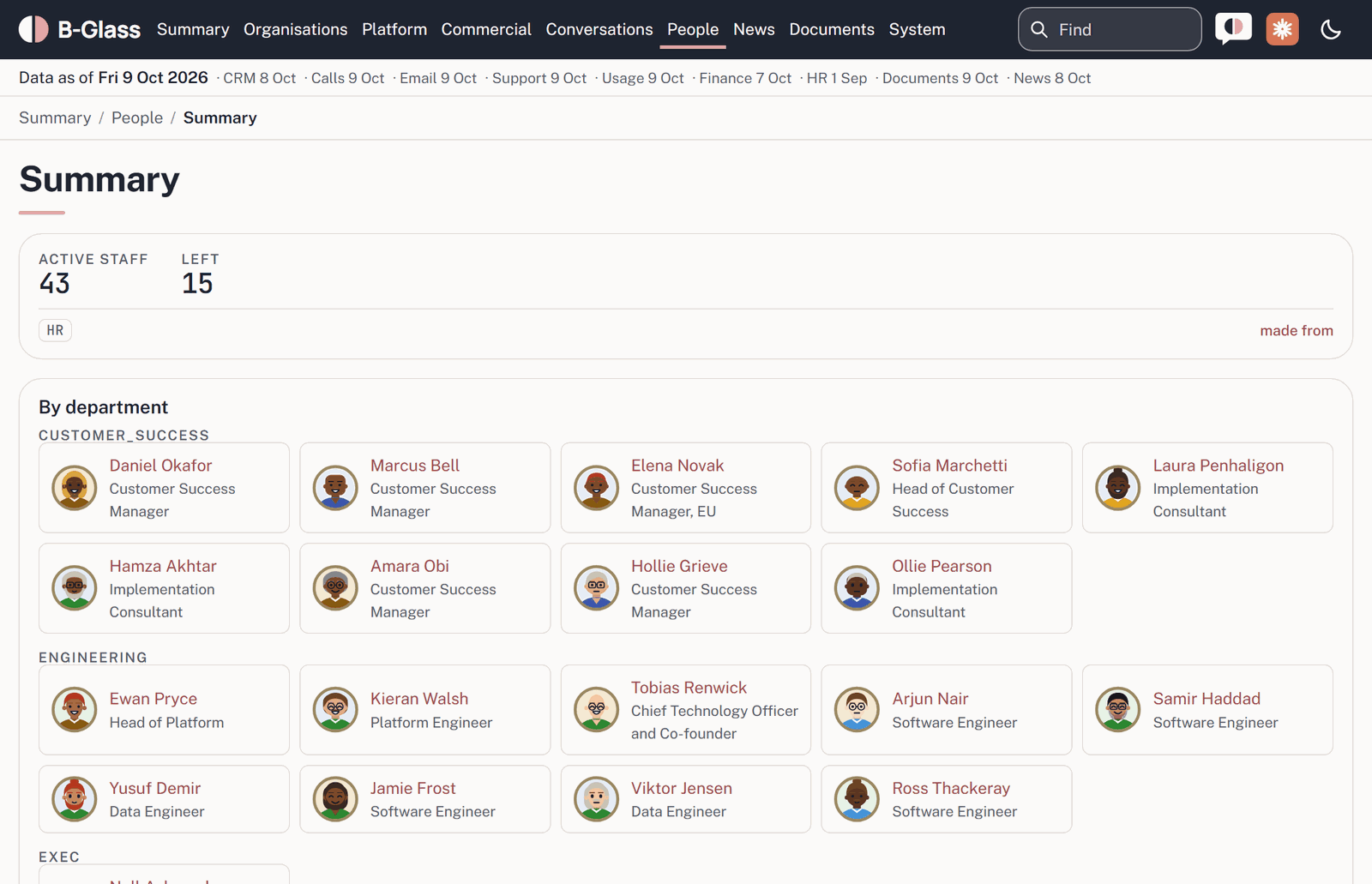Image resolution: width=1372 pixels, height=884 pixels.
Task: Select the People menu item
Action: coord(693,29)
